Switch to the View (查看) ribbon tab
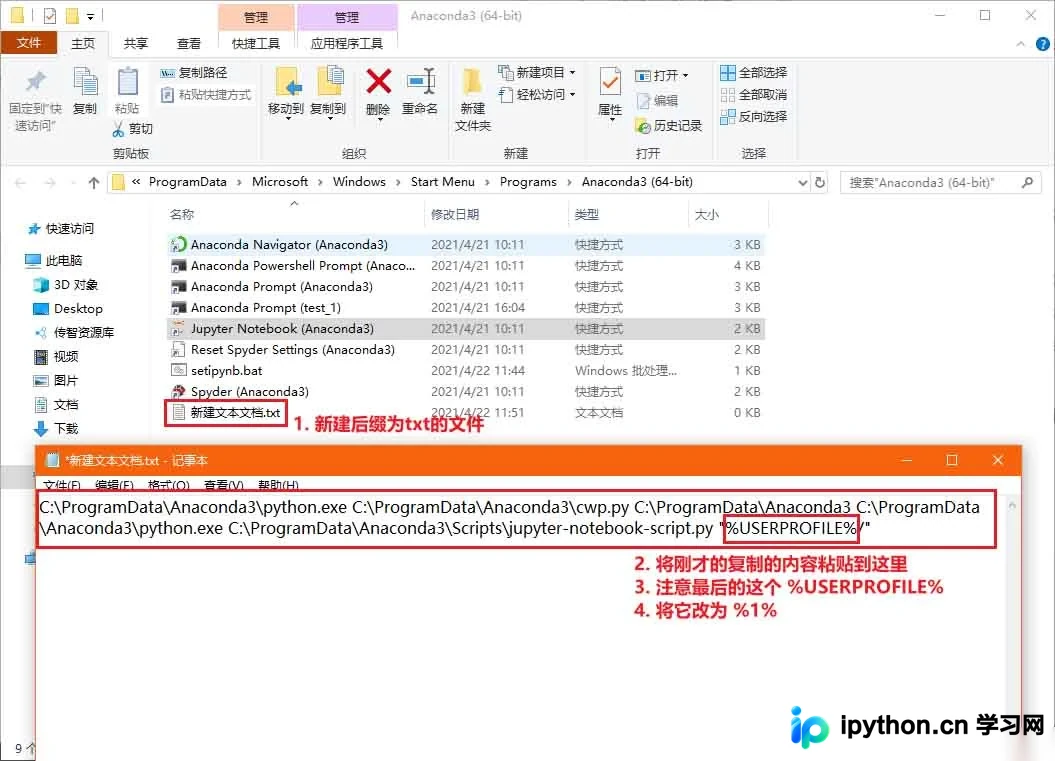The width and height of the screenshot is (1055, 761). [x=188, y=44]
